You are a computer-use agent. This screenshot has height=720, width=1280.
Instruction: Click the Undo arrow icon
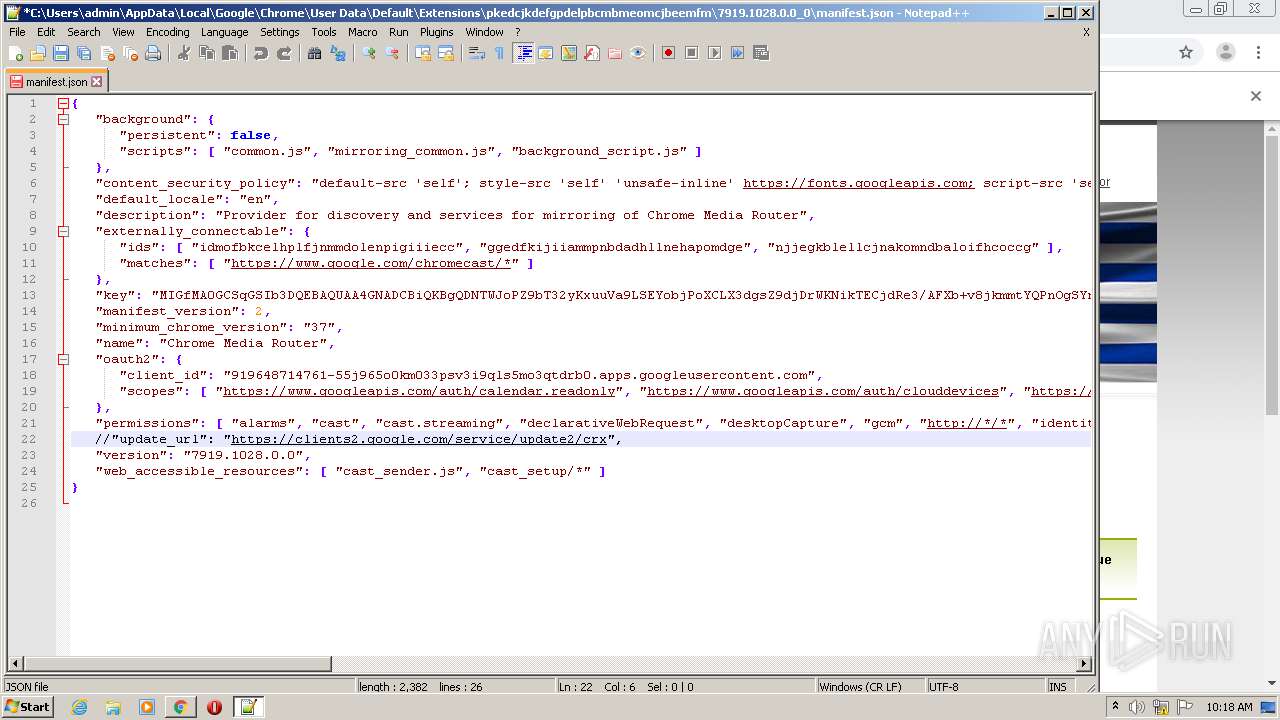point(261,53)
